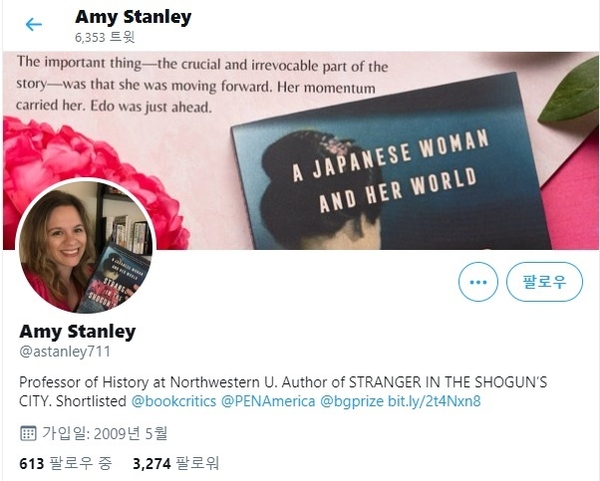Viewport: 600px width, 481px height.
Task: Click the back arrow icon
Action: [34, 24]
